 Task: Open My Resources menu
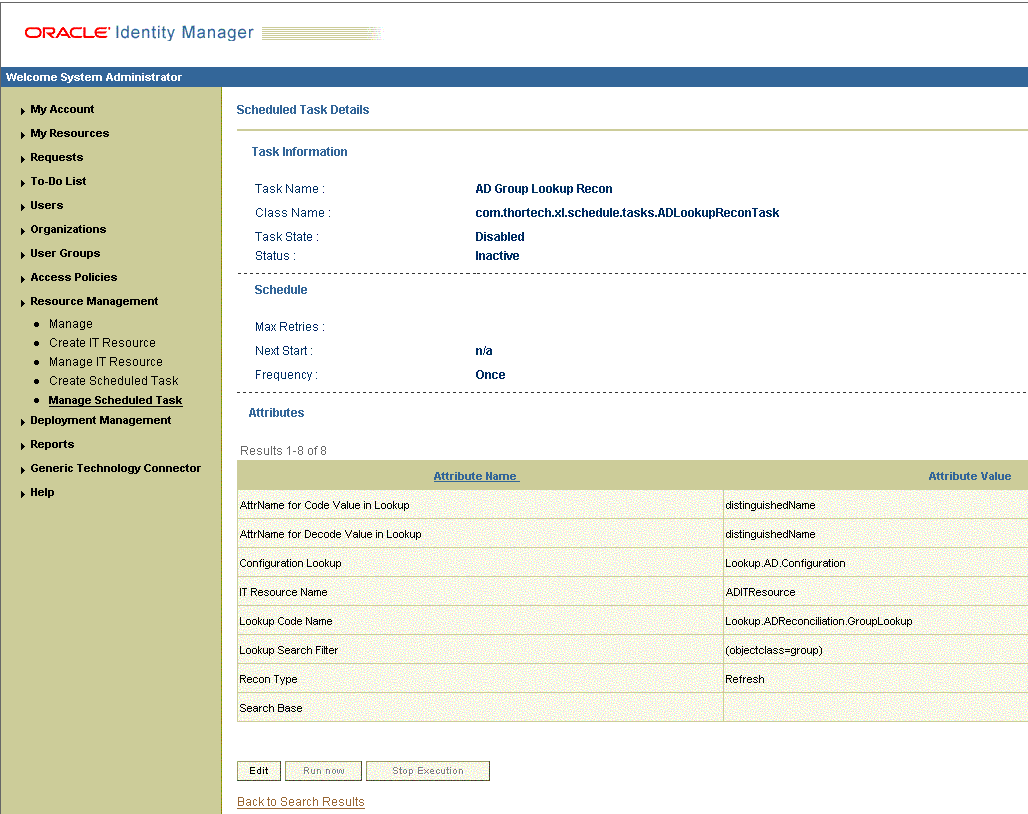69,133
